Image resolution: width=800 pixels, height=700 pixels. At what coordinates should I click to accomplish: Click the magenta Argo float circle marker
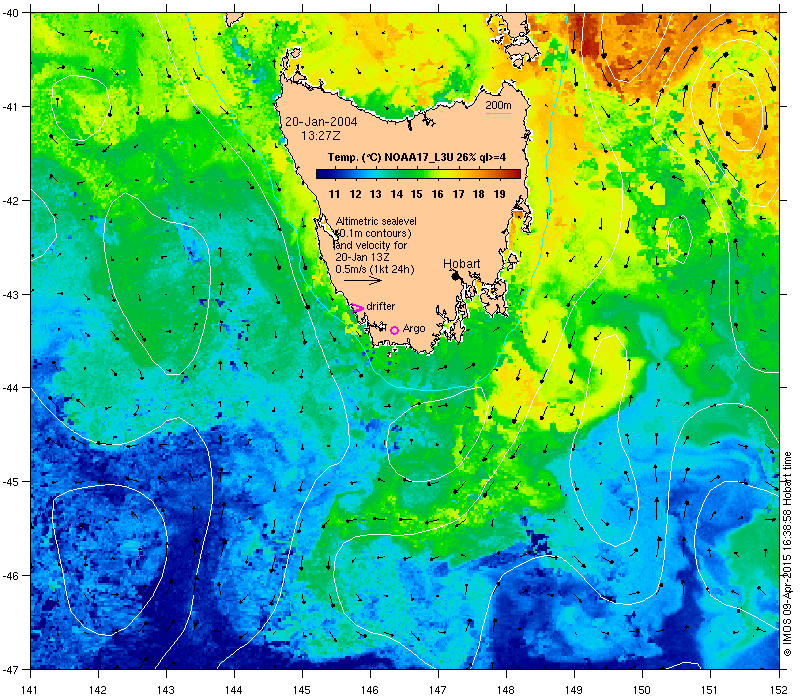pyautogui.click(x=394, y=330)
